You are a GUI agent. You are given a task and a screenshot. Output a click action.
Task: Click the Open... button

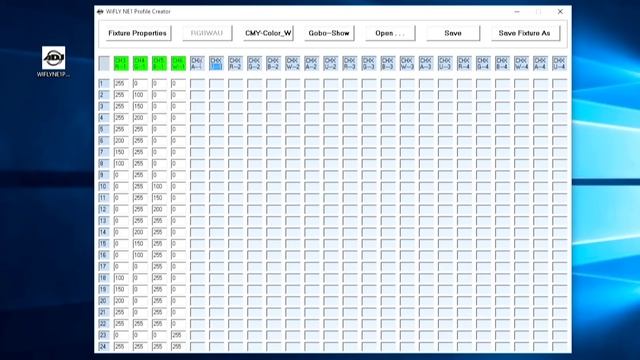(x=390, y=33)
